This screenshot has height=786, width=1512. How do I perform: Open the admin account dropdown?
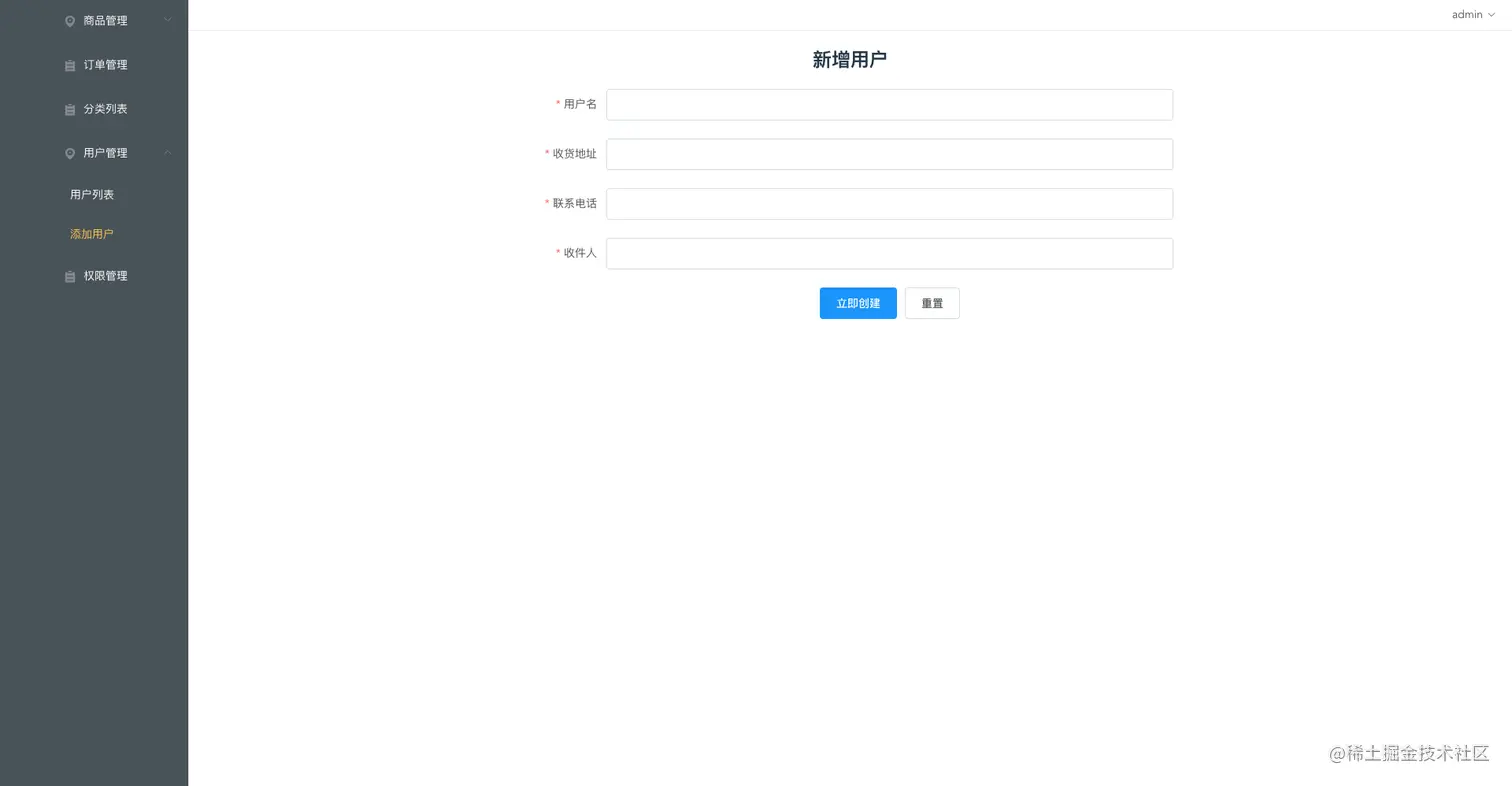tap(1473, 15)
